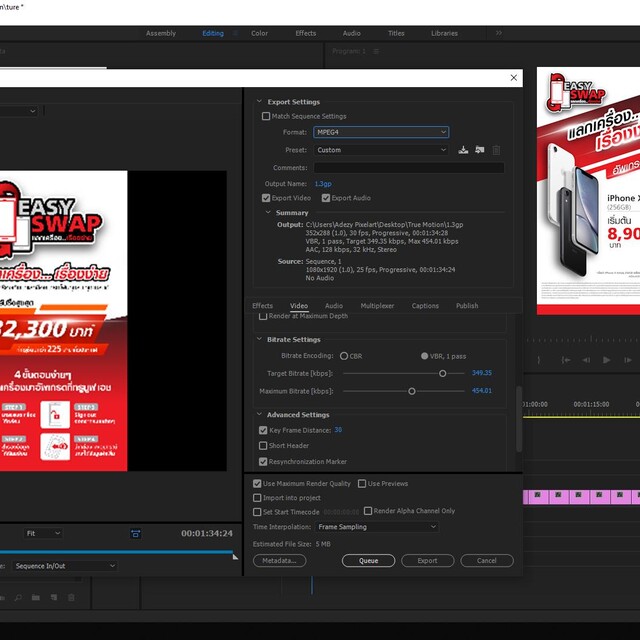Toggle Key Frame Distance checkbox
This screenshot has height=640, width=640.
[263, 430]
